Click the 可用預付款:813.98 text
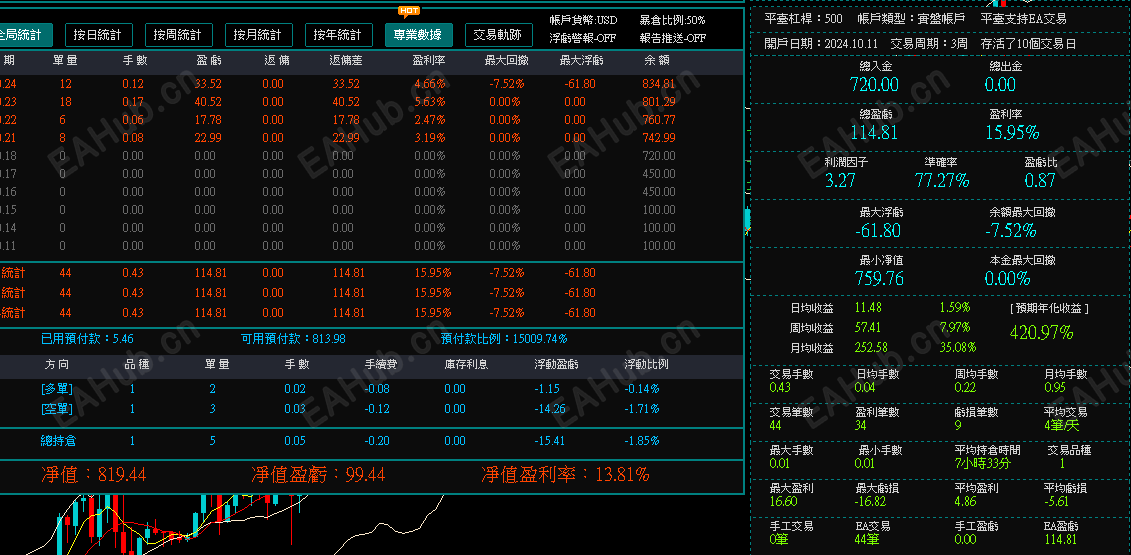 [x=293, y=338]
